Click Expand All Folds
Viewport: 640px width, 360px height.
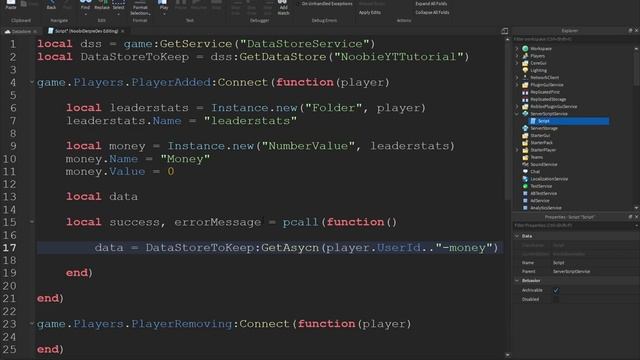click(x=431, y=4)
